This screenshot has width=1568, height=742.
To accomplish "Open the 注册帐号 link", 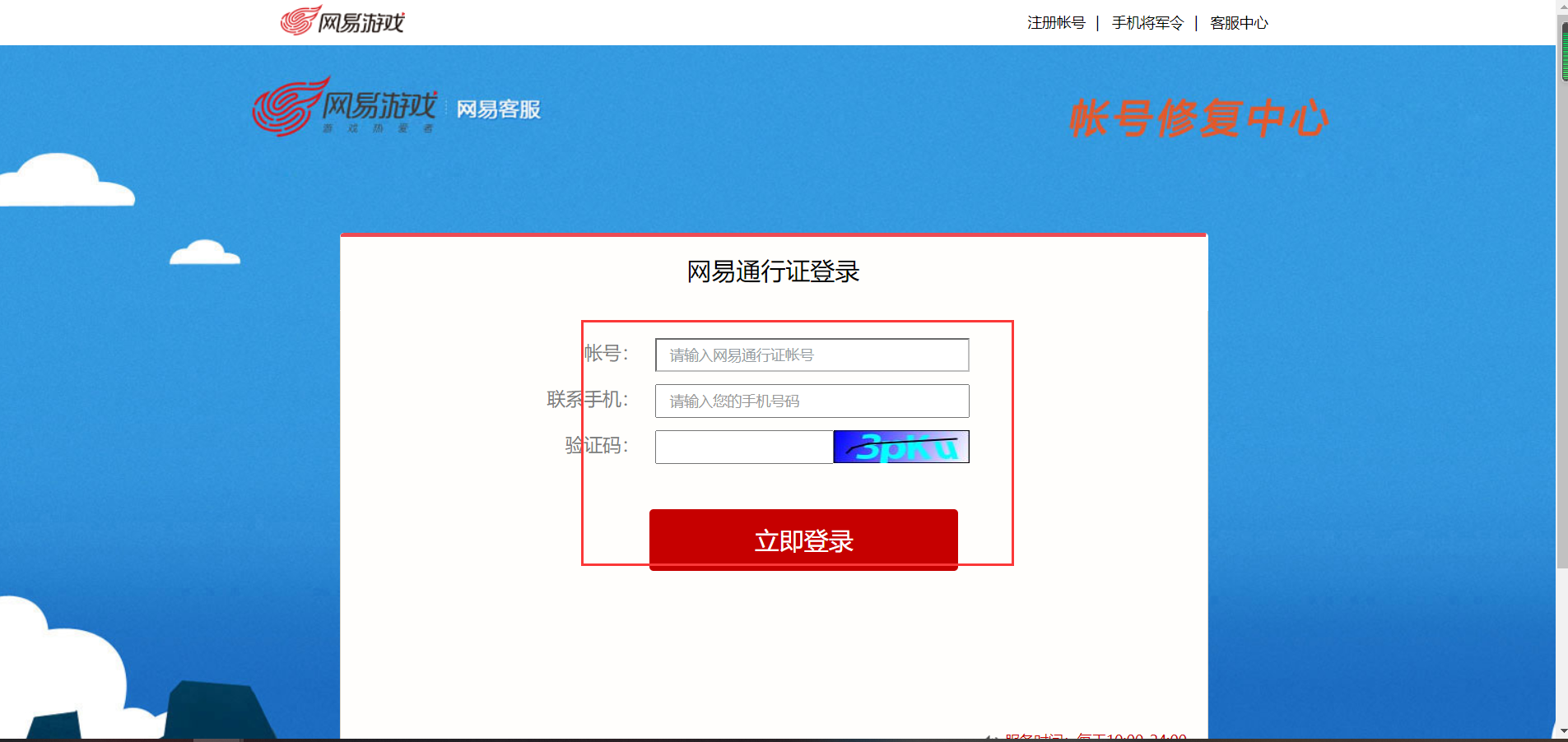I will pyautogui.click(x=1056, y=23).
